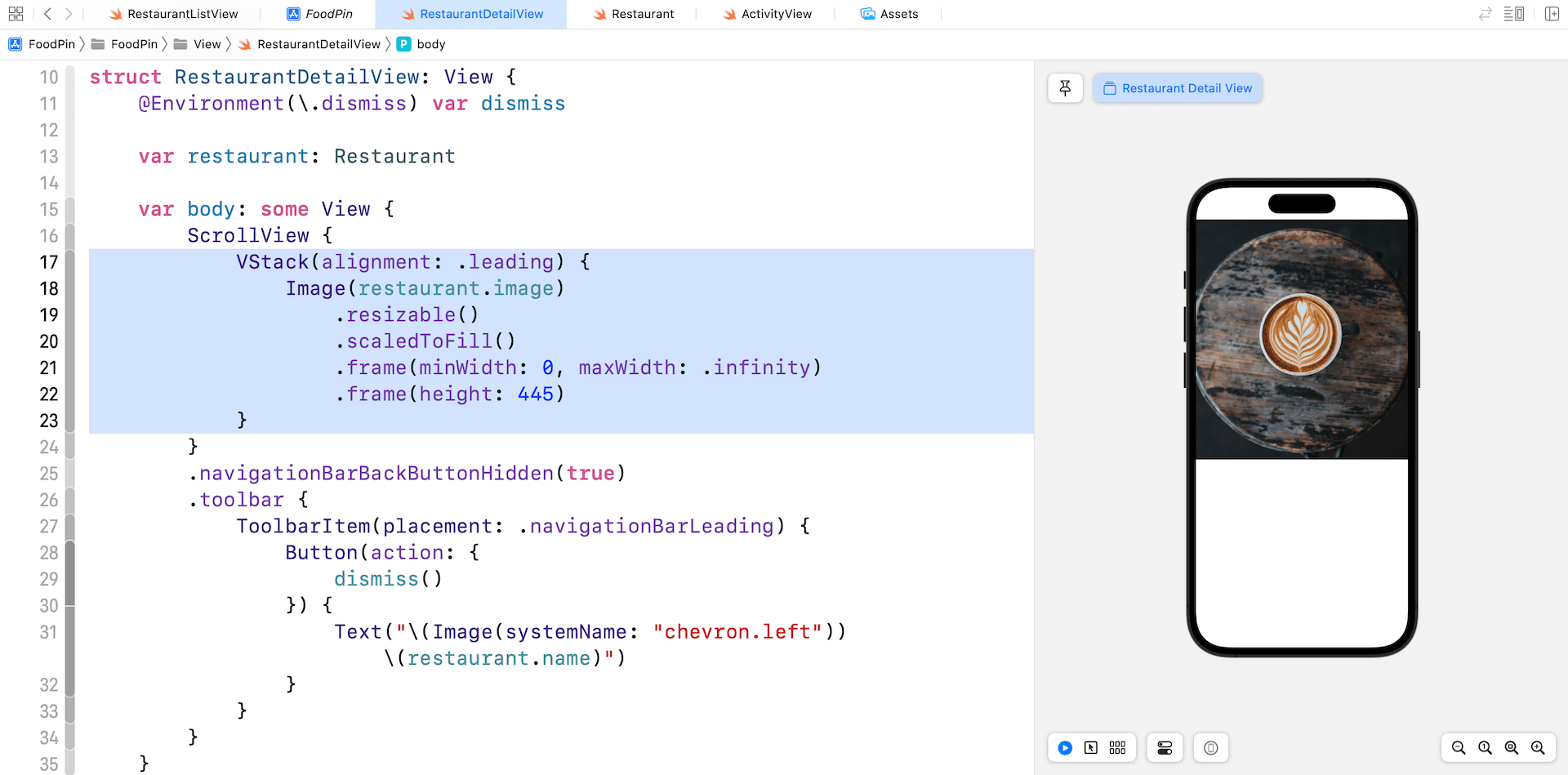Zoom out the preview canvas

(x=1459, y=748)
